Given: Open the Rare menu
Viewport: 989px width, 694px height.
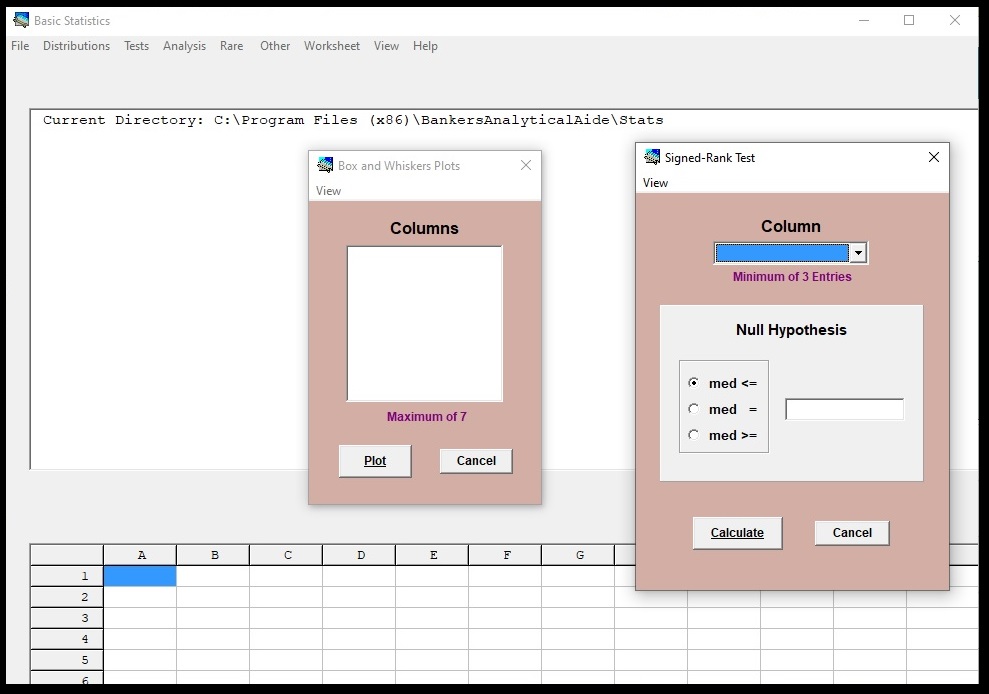Looking at the screenshot, I should click(x=231, y=45).
